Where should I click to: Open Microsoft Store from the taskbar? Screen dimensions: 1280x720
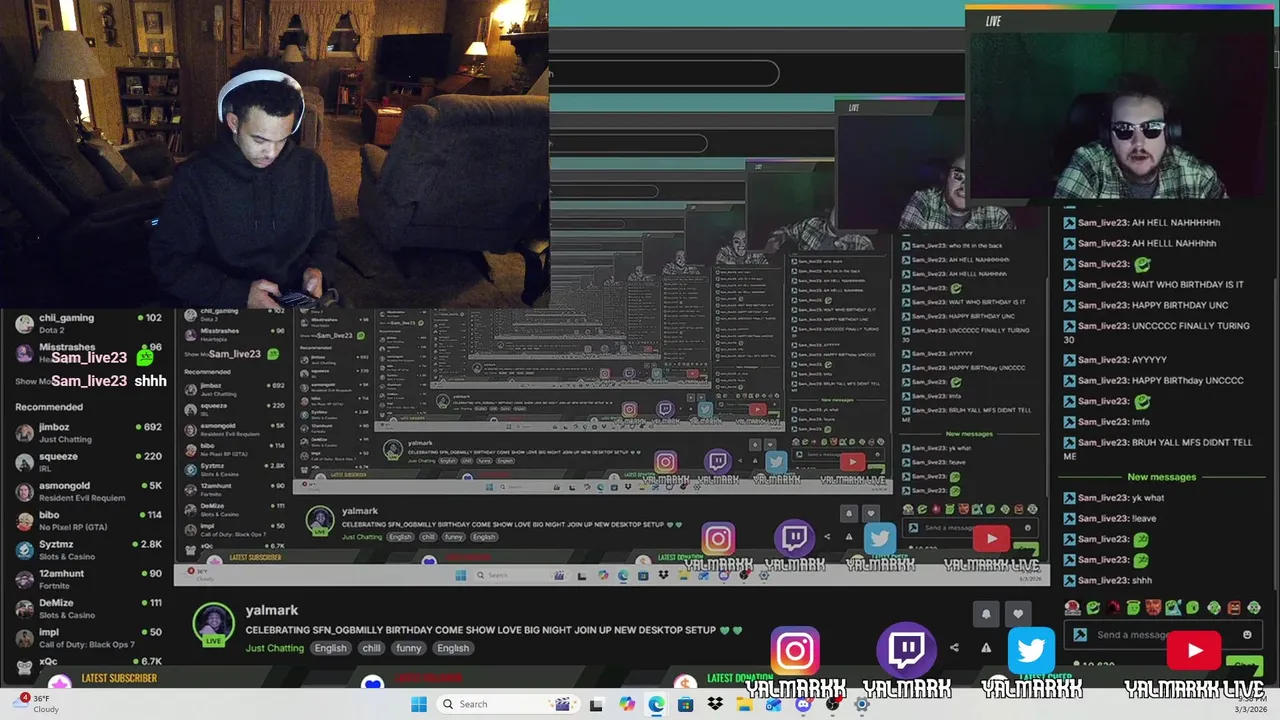tap(685, 704)
